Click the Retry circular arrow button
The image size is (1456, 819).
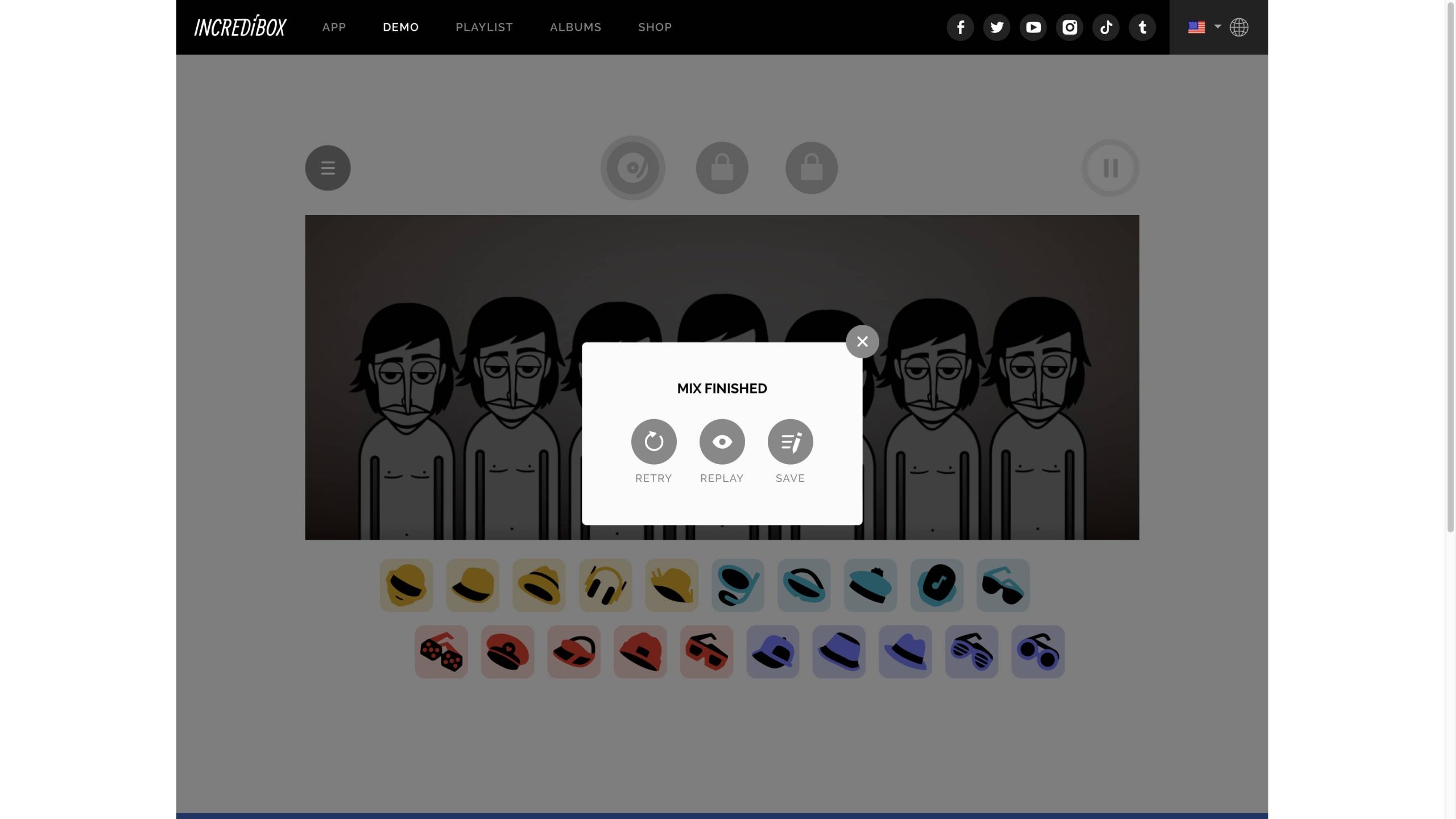pyautogui.click(x=653, y=441)
